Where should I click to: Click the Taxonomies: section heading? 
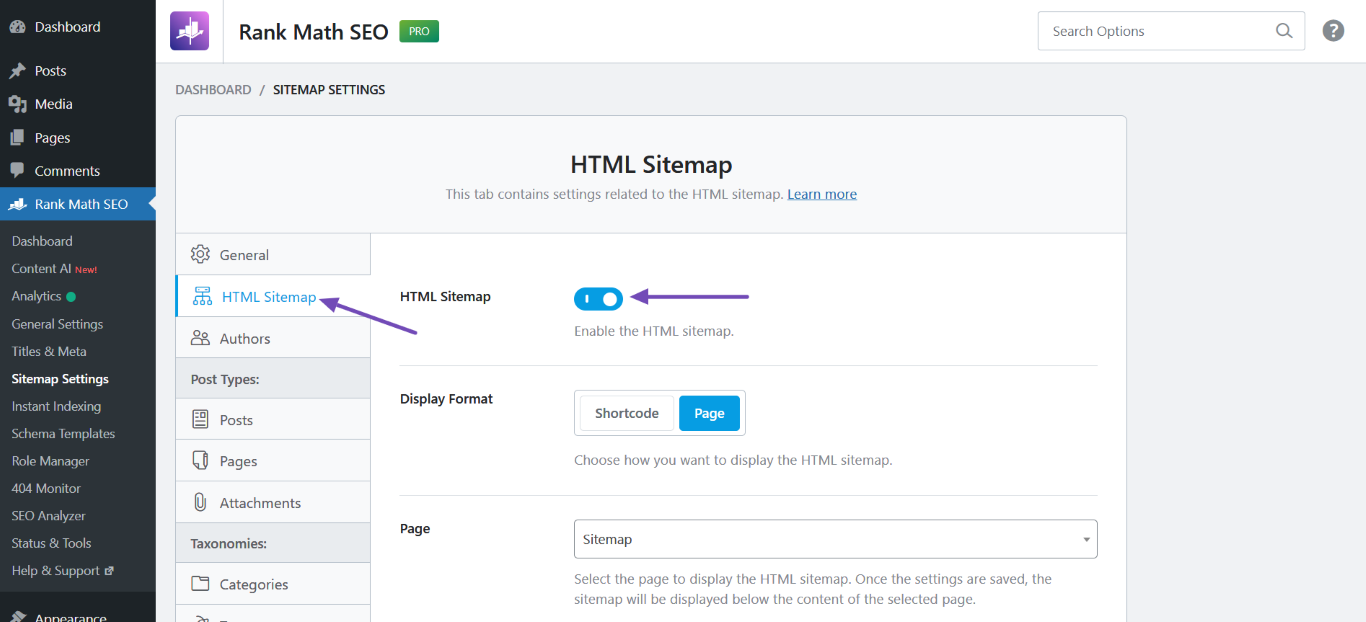click(x=229, y=543)
